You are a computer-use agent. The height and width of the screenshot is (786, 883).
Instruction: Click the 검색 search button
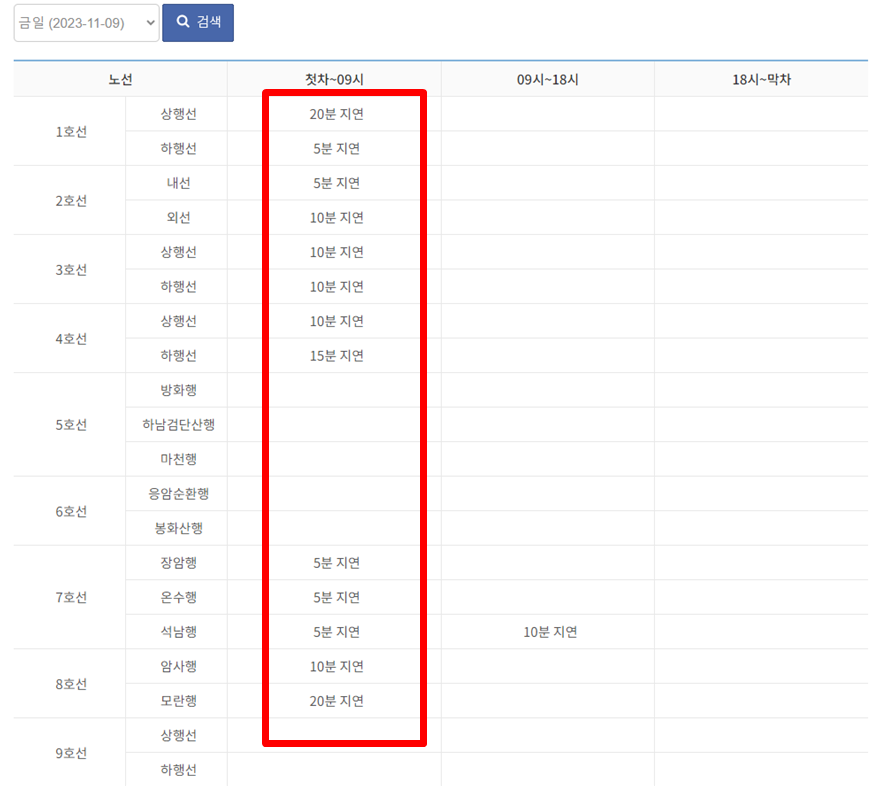pos(197,22)
